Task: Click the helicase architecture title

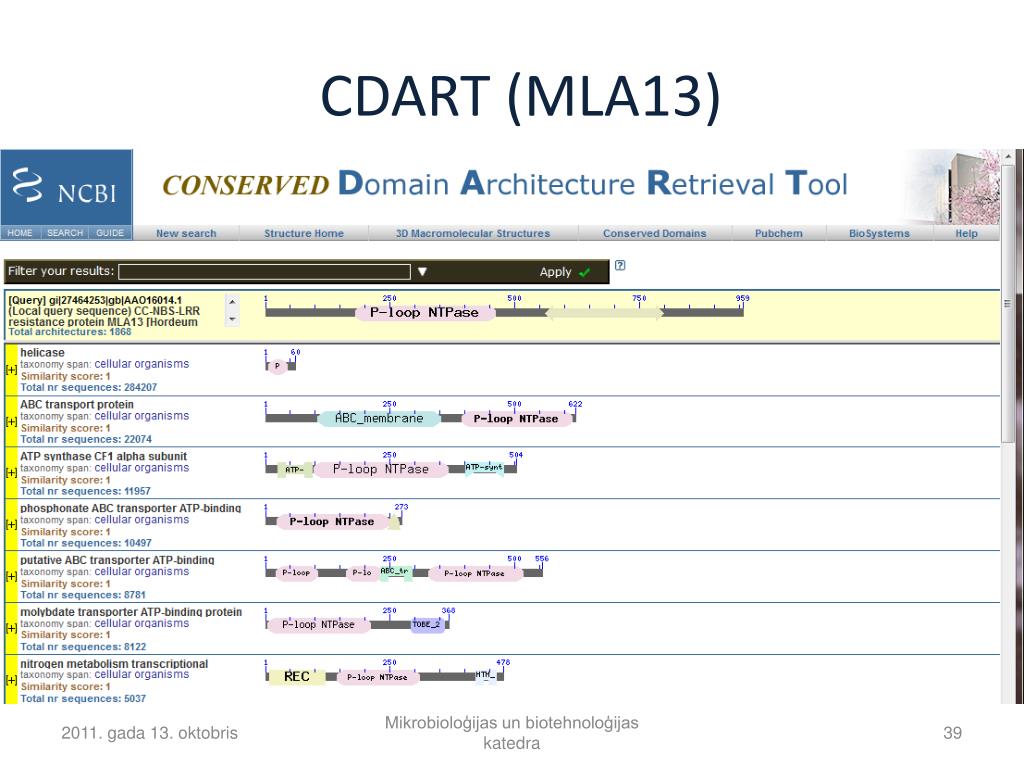Action: 42,353
